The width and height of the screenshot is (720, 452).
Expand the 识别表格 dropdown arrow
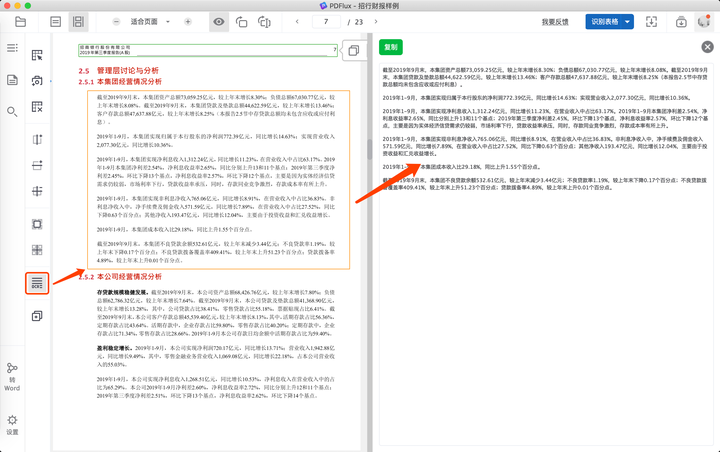click(x=628, y=22)
